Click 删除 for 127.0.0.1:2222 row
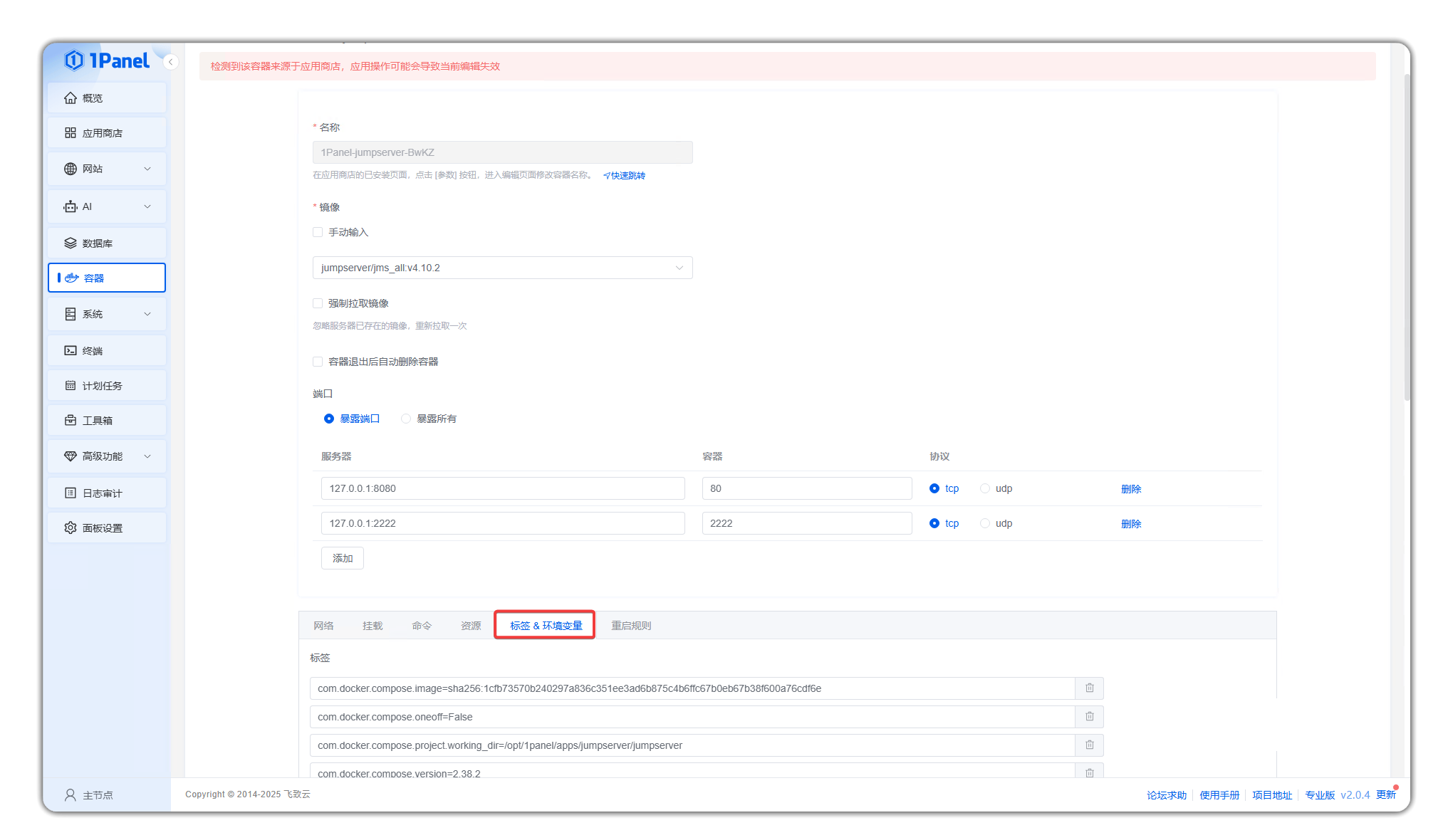 click(1131, 524)
